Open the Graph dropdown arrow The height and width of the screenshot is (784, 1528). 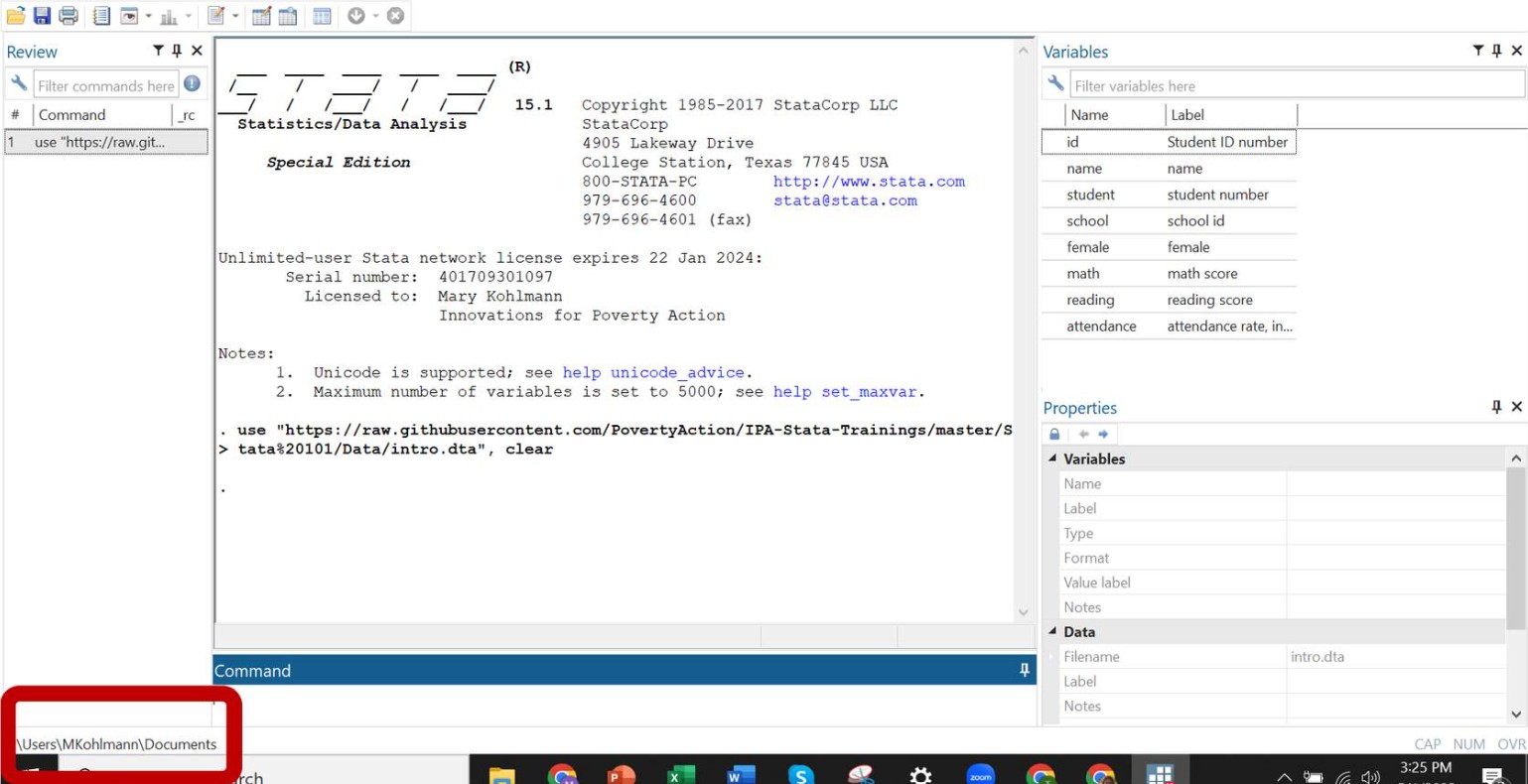[x=188, y=16]
